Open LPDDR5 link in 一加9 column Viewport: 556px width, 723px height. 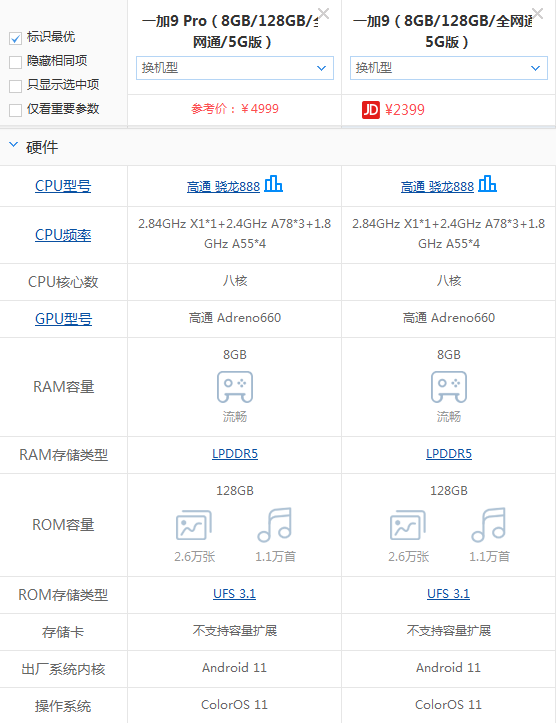(x=449, y=454)
